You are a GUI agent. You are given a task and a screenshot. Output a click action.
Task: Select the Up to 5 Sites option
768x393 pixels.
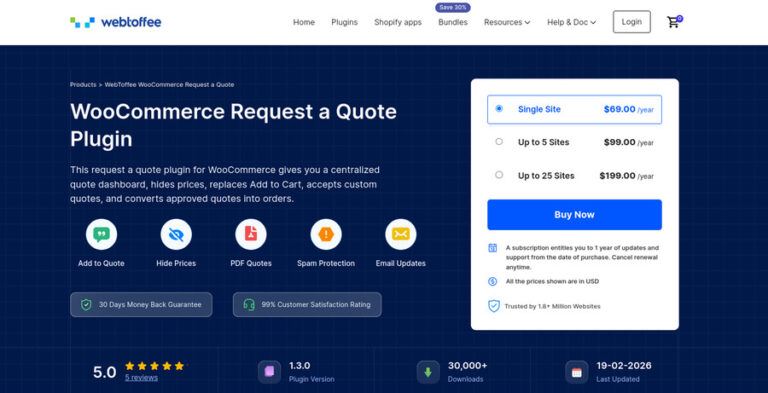coord(574,142)
